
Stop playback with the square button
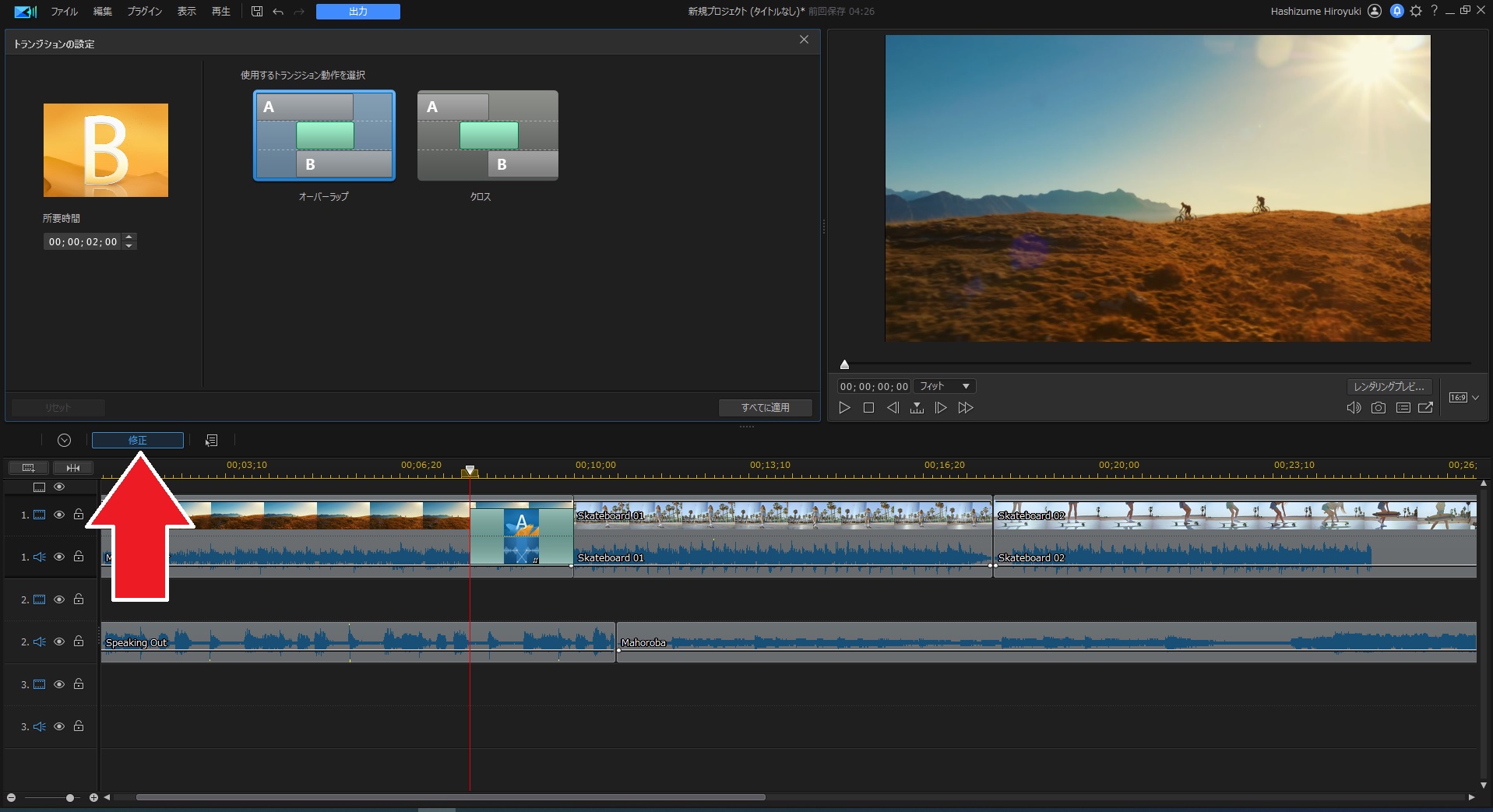868,408
